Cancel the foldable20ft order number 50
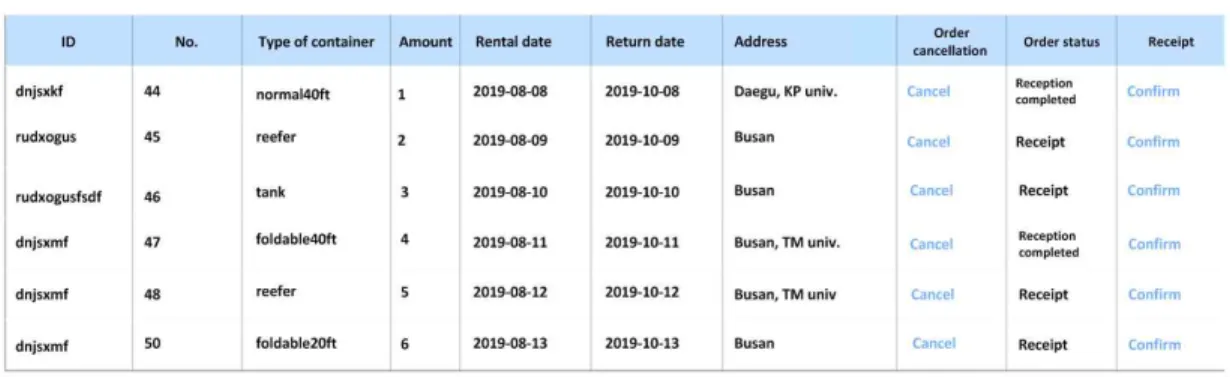 coord(934,343)
